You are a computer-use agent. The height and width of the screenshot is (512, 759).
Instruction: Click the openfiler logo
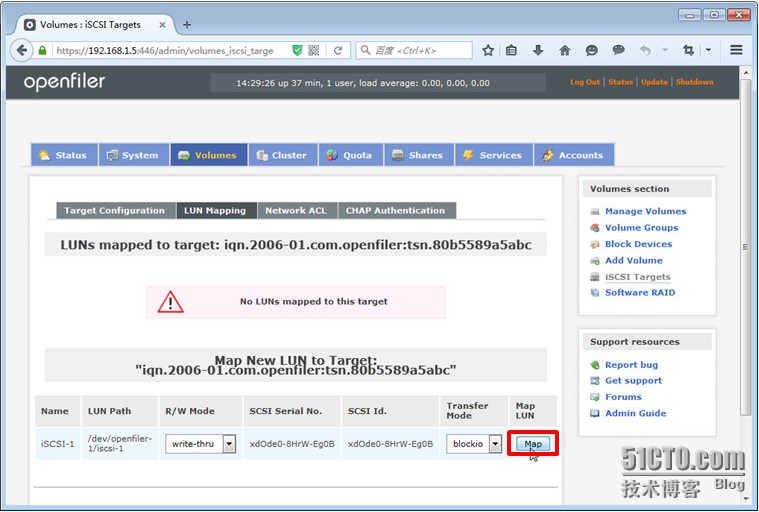click(x=64, y=82)
